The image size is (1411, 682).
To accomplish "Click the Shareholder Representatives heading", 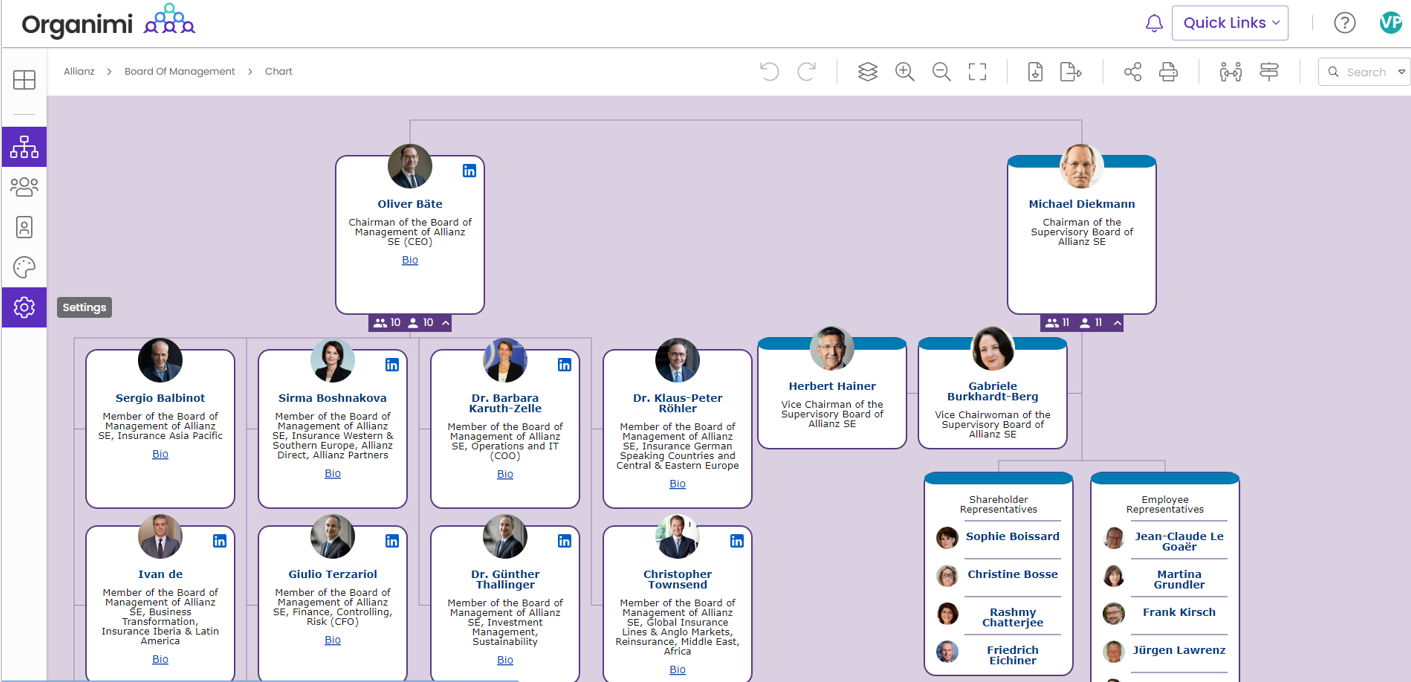I will click(x=998, y=504).
